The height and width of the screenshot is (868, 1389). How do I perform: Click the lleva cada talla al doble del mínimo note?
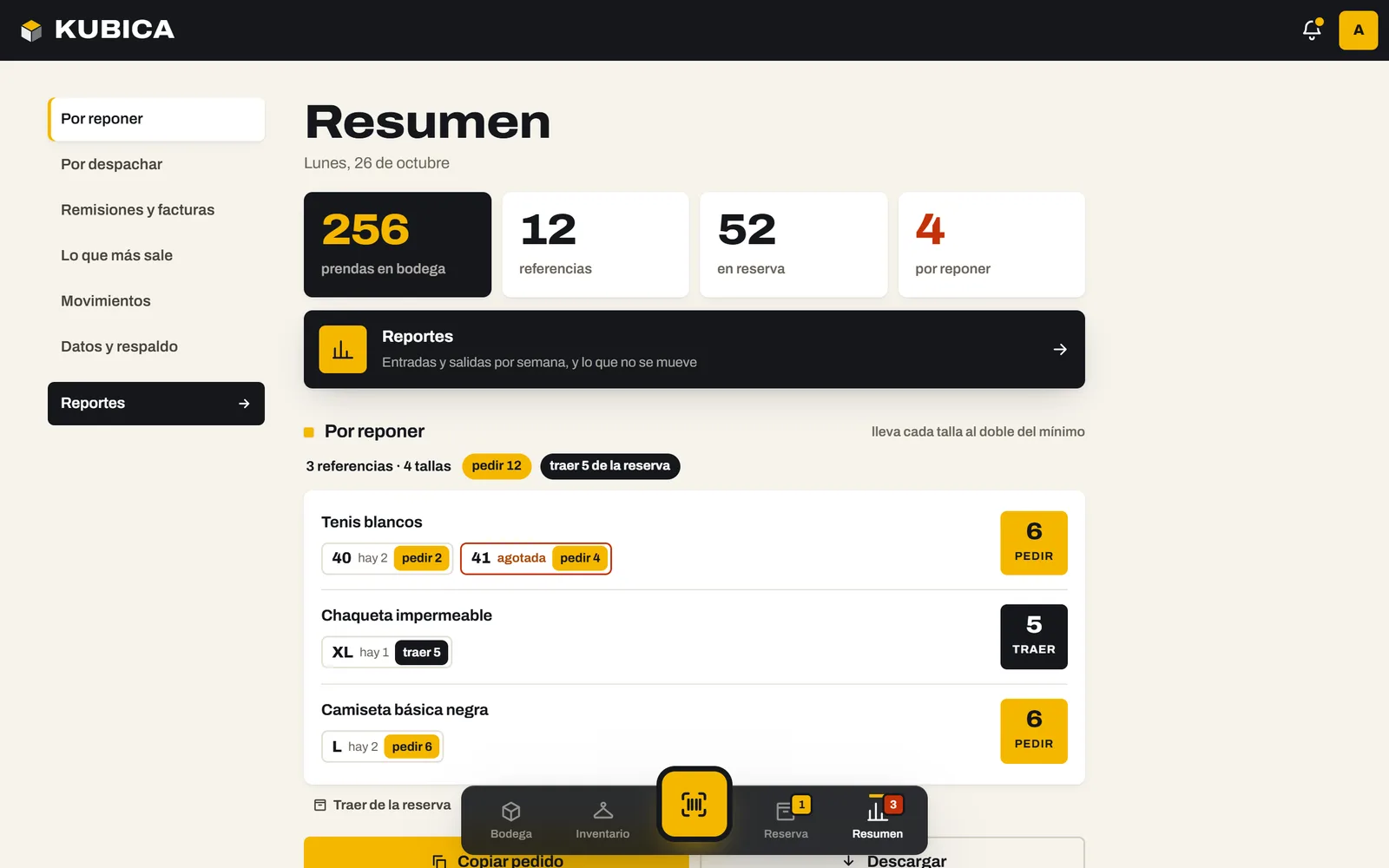coord(978,431)
